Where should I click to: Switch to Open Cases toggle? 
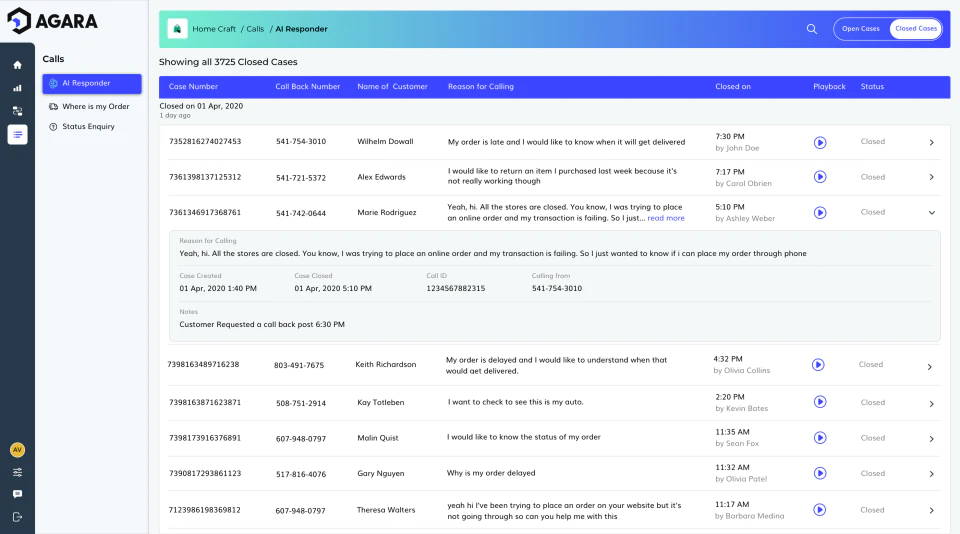pyautogui.click(x=861, y=29)
